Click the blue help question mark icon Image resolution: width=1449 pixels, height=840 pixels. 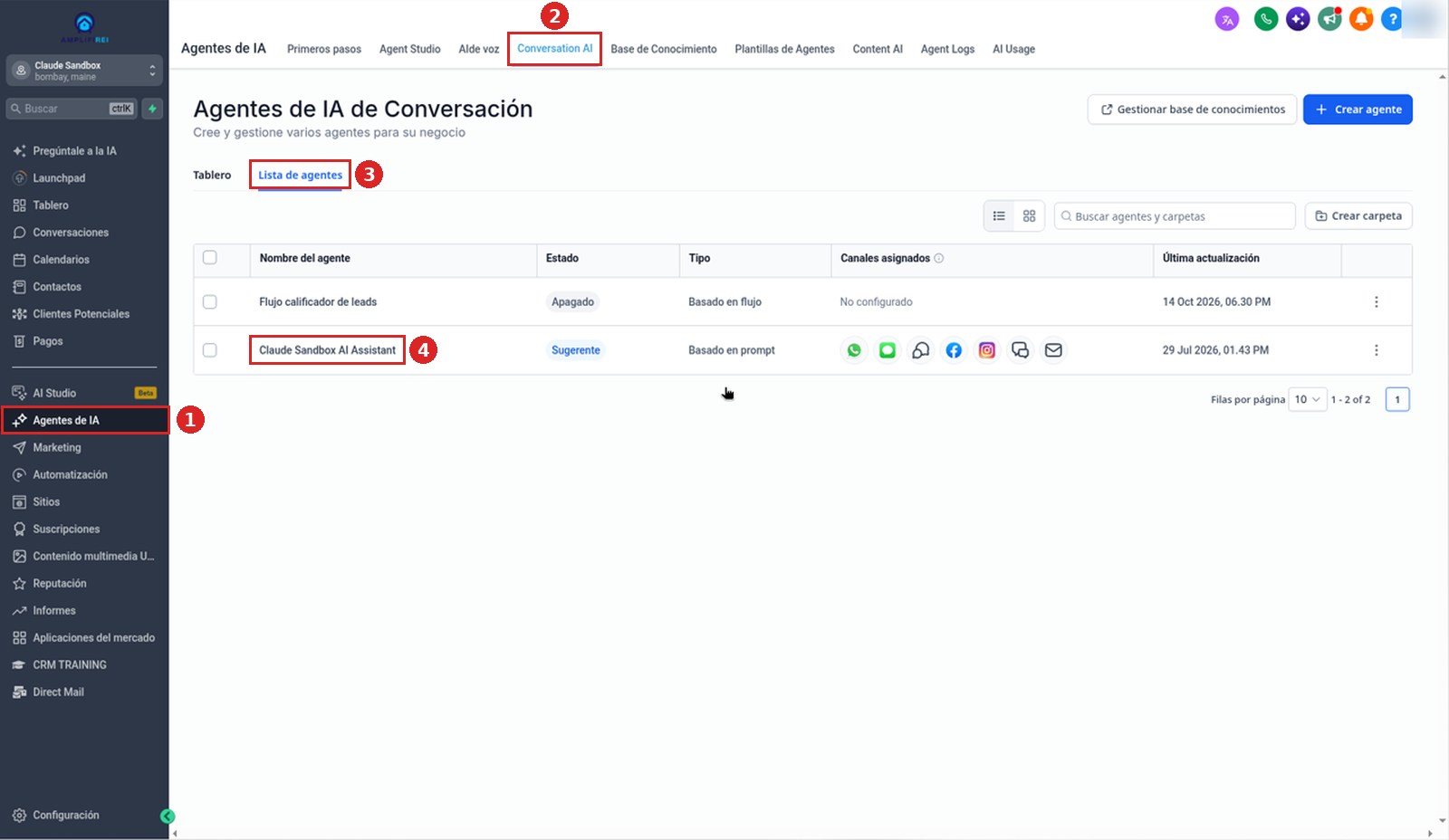[x=1392, y=19]
